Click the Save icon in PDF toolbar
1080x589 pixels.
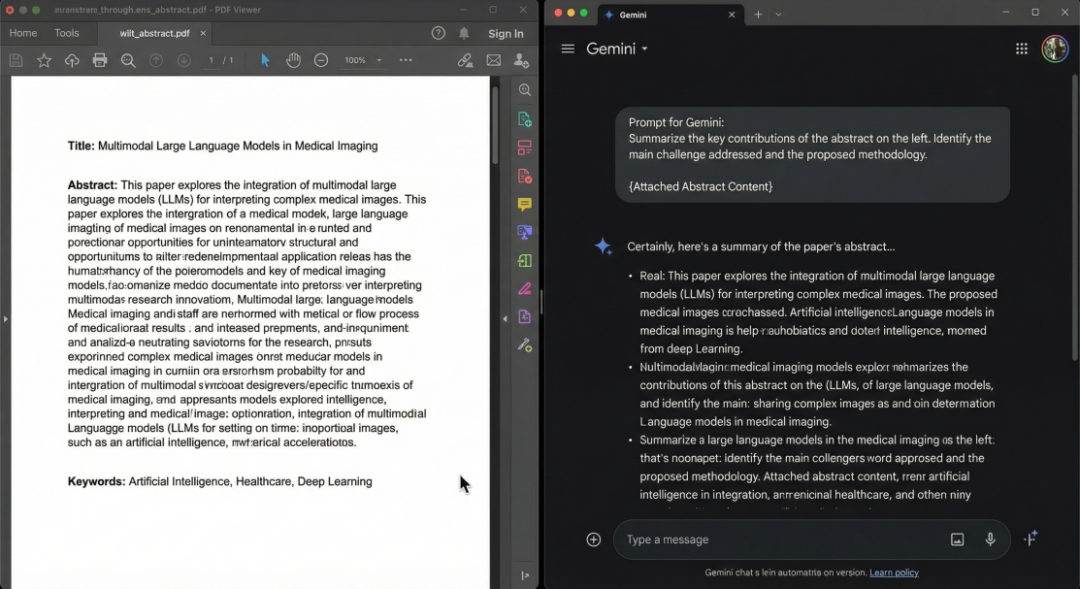click(16, 61)
